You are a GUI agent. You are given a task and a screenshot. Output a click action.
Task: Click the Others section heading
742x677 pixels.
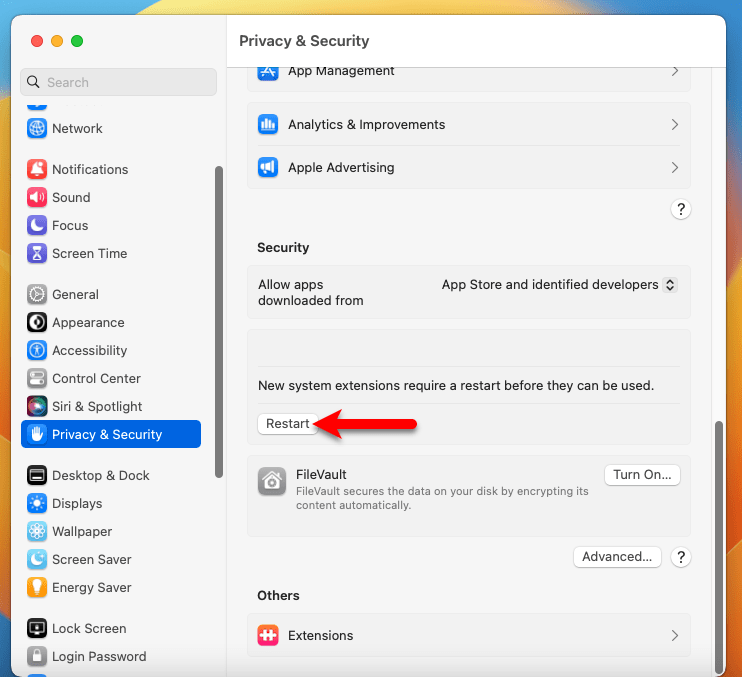278,595
